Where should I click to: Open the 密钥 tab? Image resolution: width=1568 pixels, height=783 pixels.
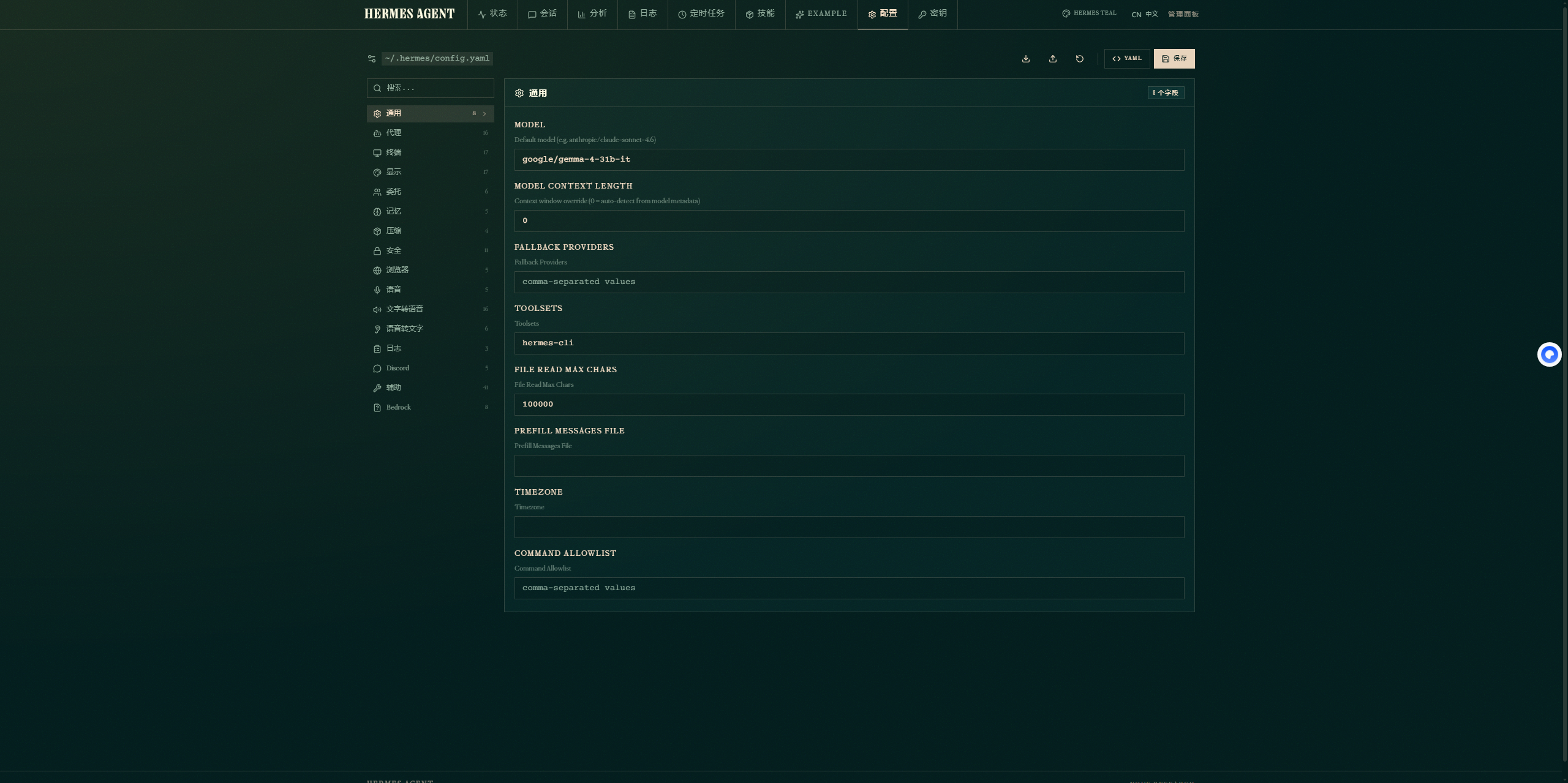point(932,13)
